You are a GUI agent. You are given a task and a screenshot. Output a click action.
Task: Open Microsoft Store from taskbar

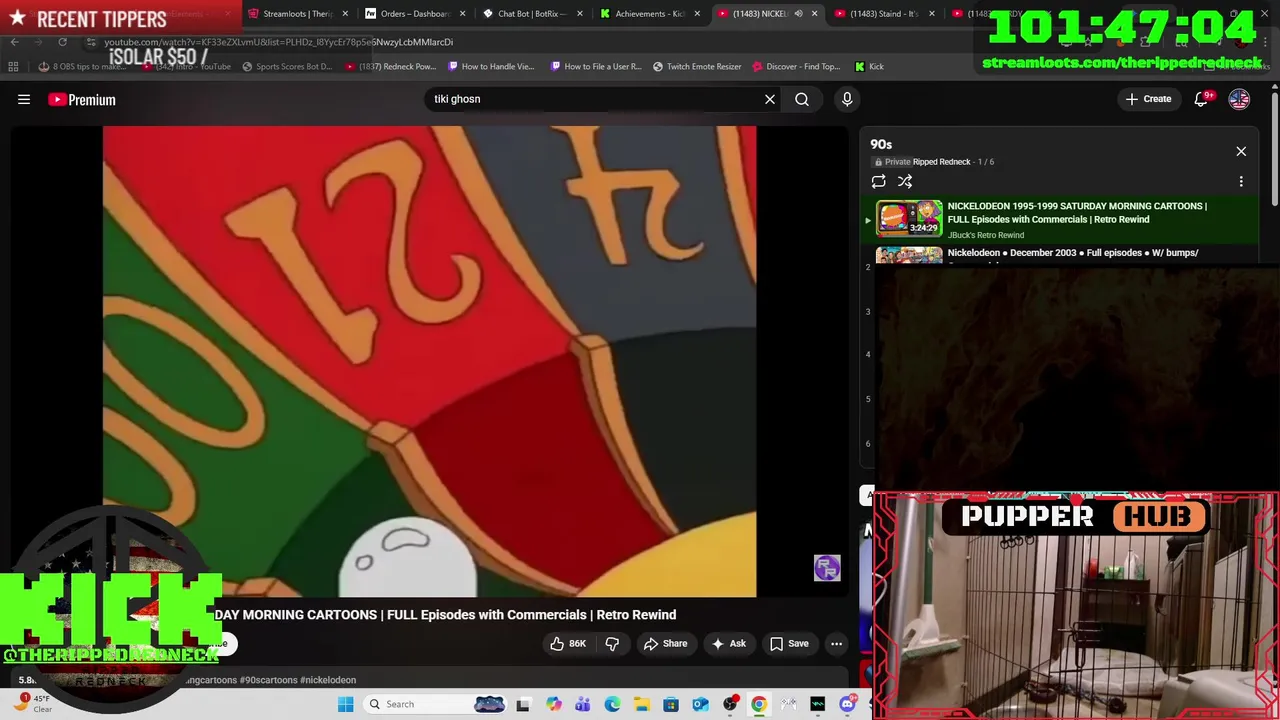coord(671,705)
